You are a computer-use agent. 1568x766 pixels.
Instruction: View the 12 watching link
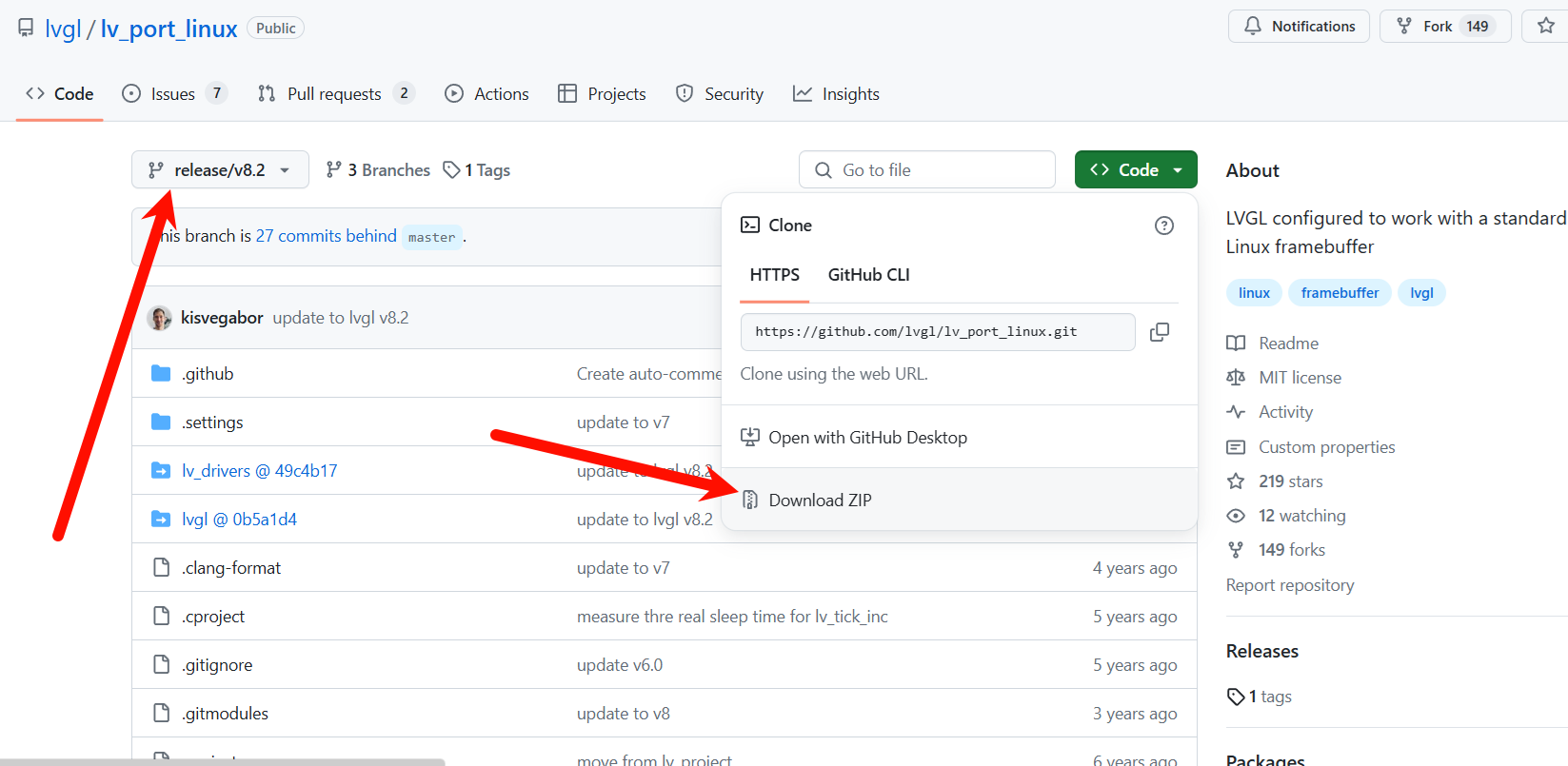coord(1301,516)
